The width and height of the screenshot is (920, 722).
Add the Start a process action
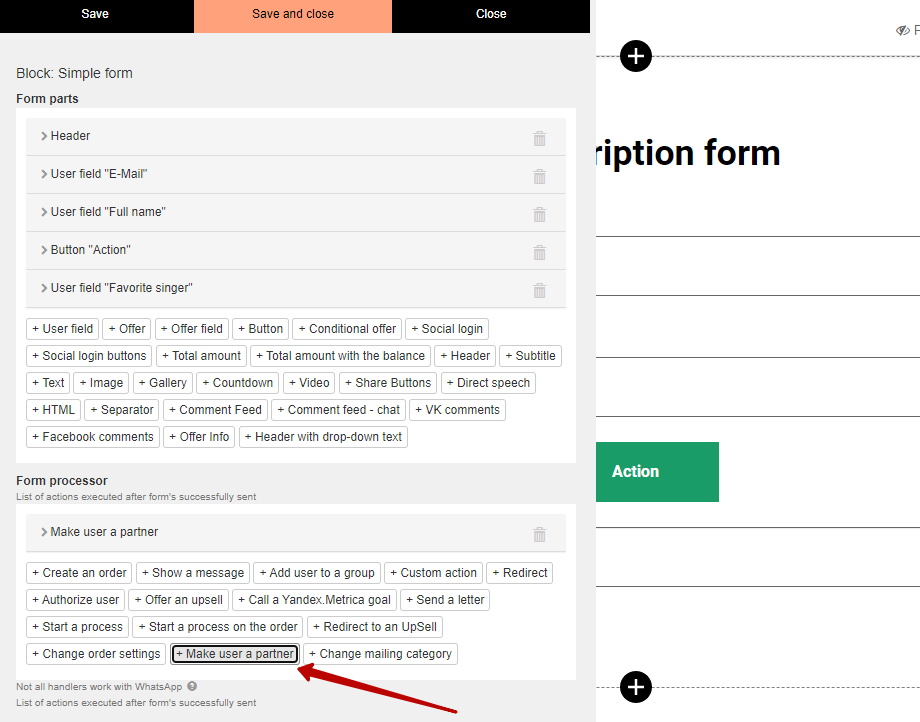[77, 627]
